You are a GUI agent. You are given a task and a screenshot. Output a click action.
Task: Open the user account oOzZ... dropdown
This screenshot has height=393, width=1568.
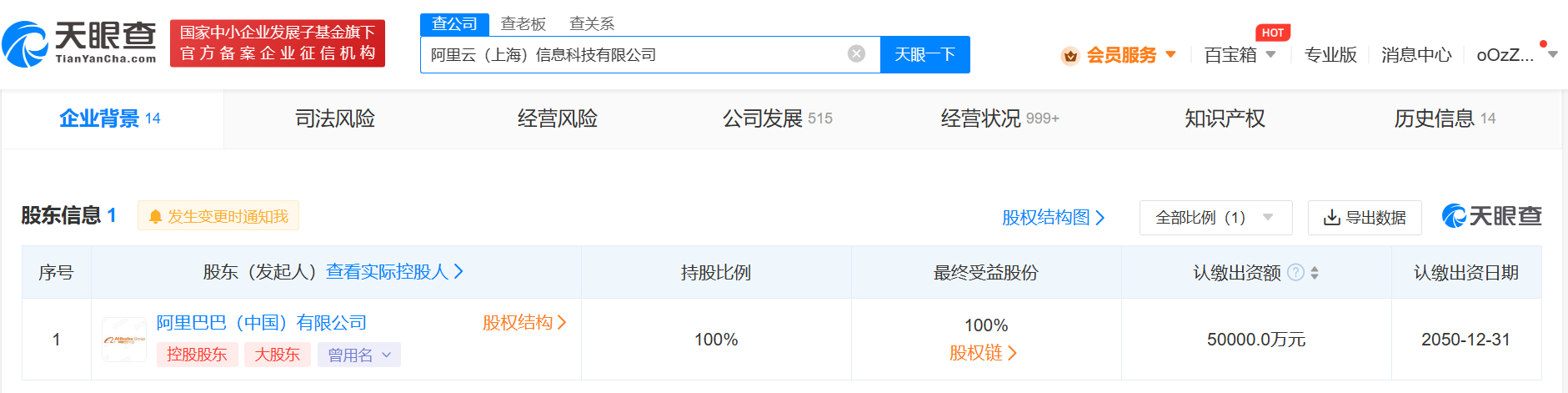pos(1515,55)
